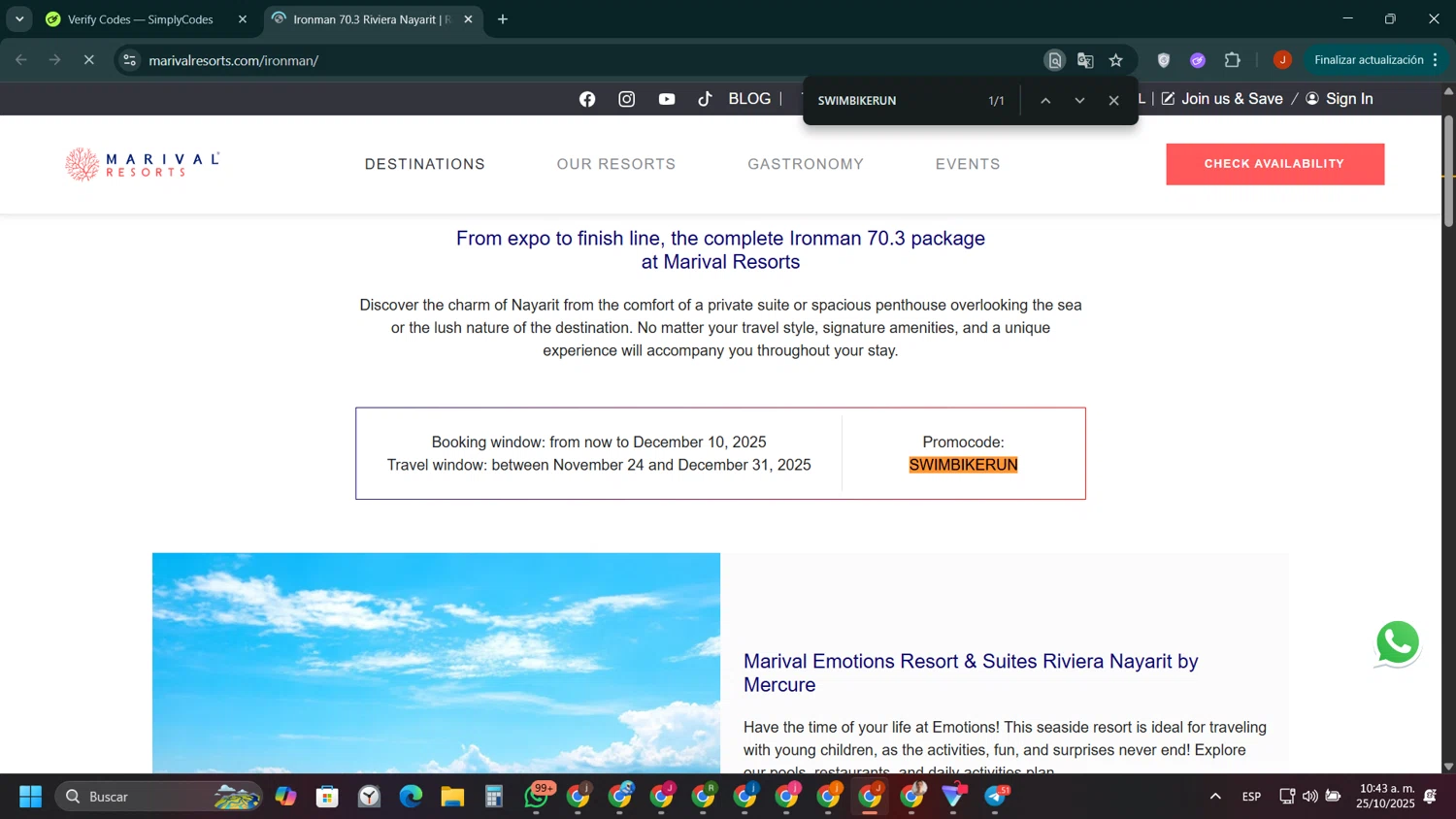
Task: Click the taskbar Buscar search box
Action: (159, 797)
